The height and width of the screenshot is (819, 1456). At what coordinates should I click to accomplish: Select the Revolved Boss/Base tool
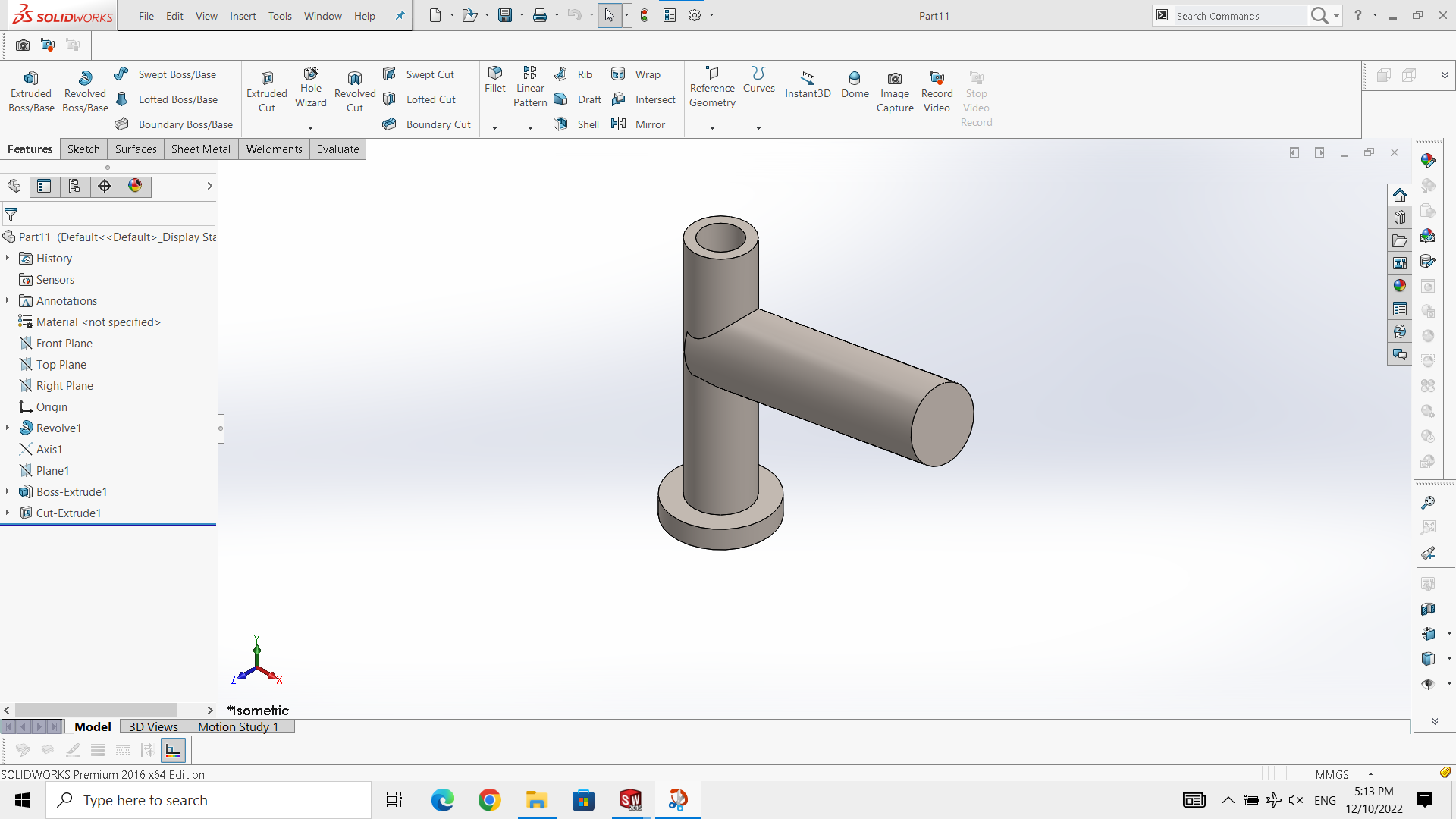tap(85, 92)
